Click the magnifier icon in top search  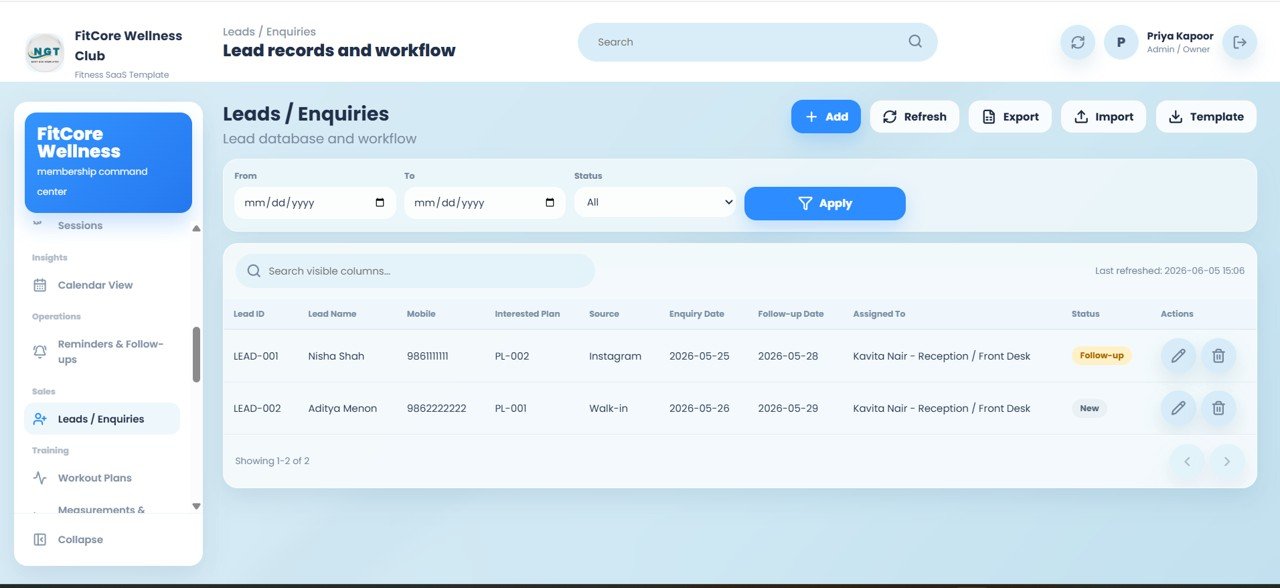click(x=915, y=42)
